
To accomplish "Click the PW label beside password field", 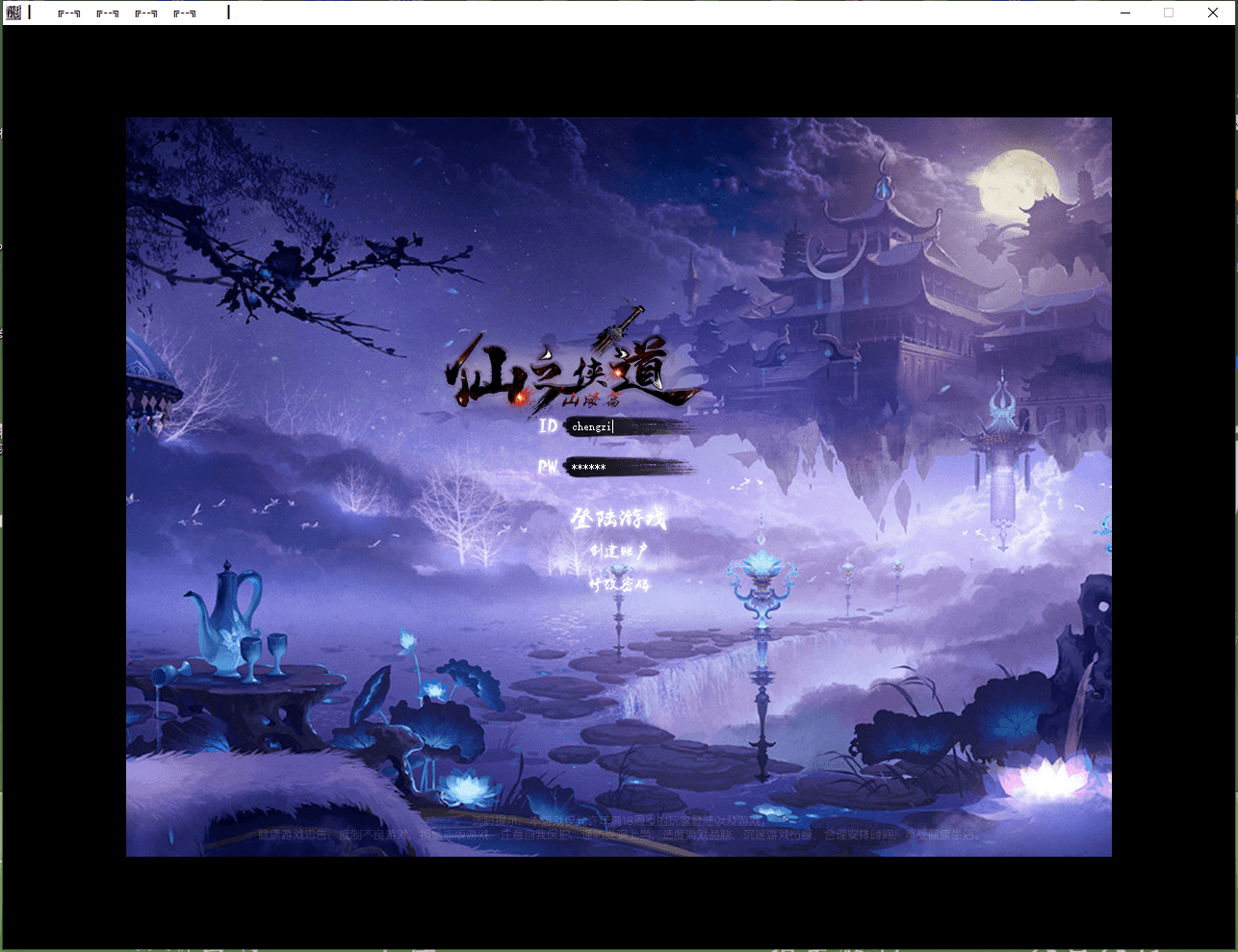I will (547, 467).
